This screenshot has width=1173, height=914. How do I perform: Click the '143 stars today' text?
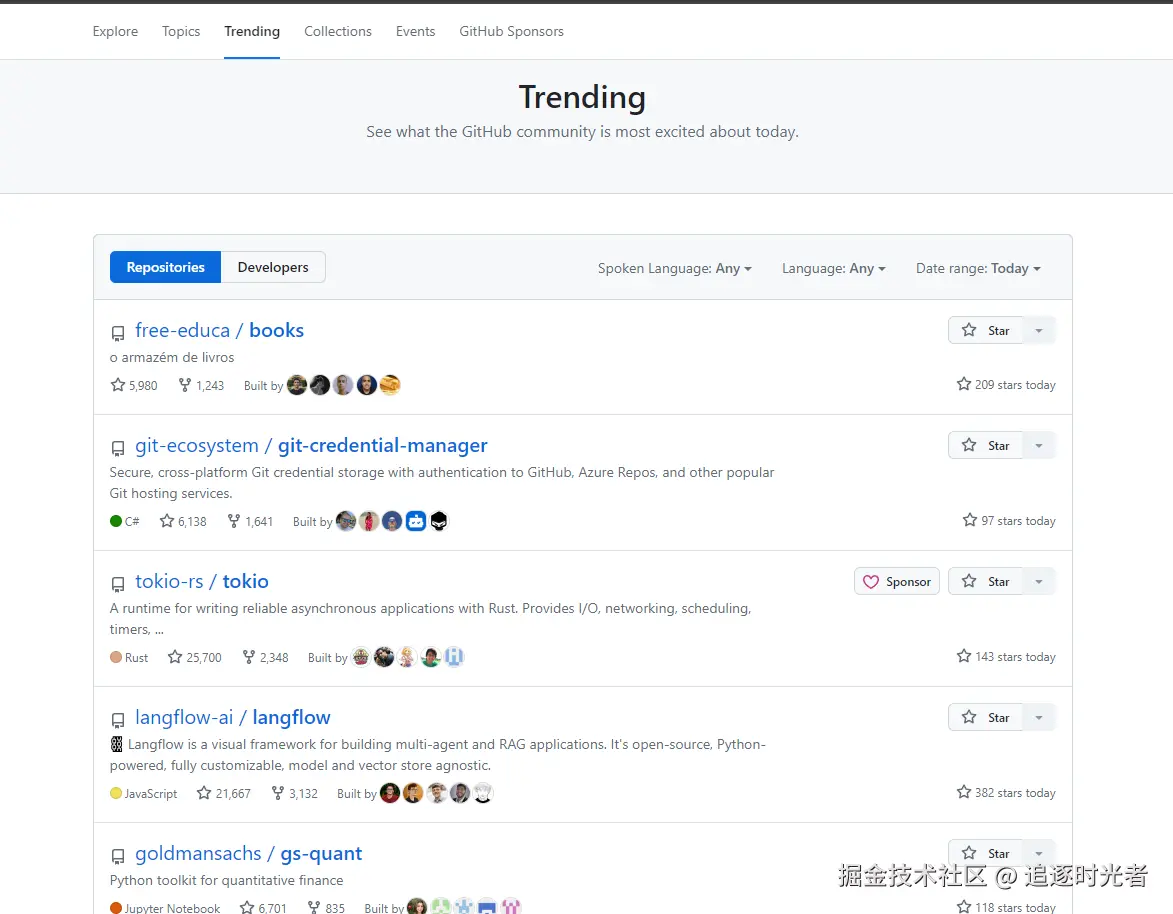click(x=1015, y=657)
